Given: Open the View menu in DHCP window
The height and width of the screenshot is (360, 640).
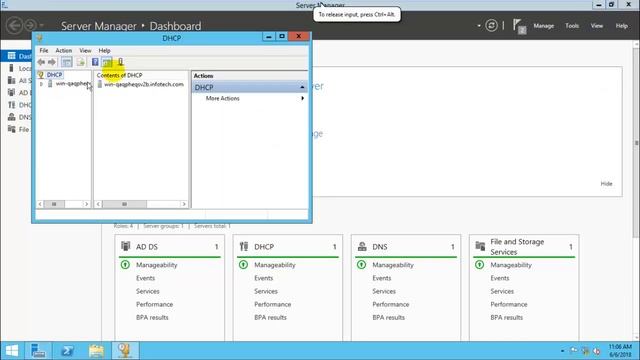Looking at the screenshot, I should [x=85, y=51].
